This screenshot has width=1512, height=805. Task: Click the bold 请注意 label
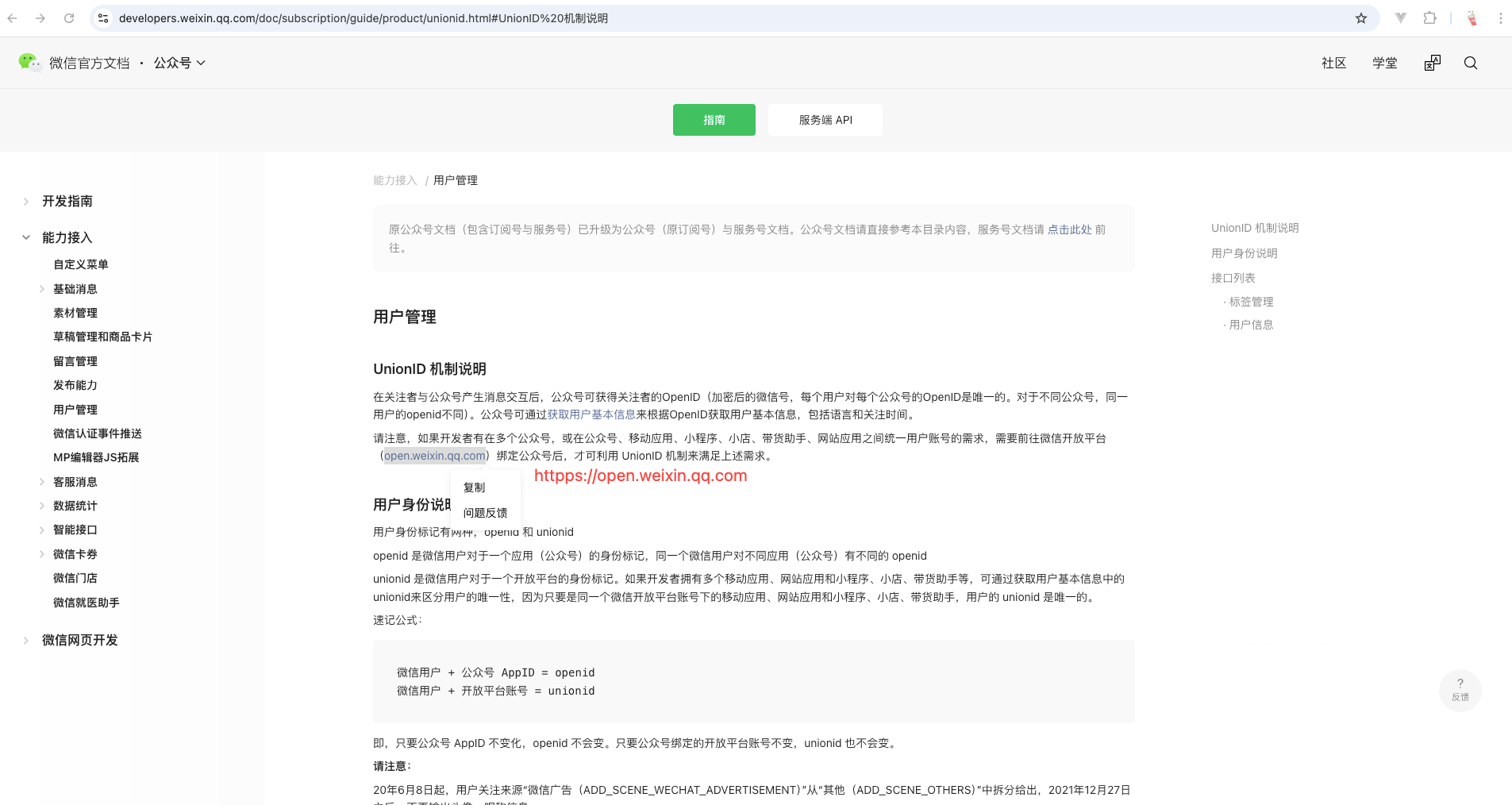pos(392,766)
